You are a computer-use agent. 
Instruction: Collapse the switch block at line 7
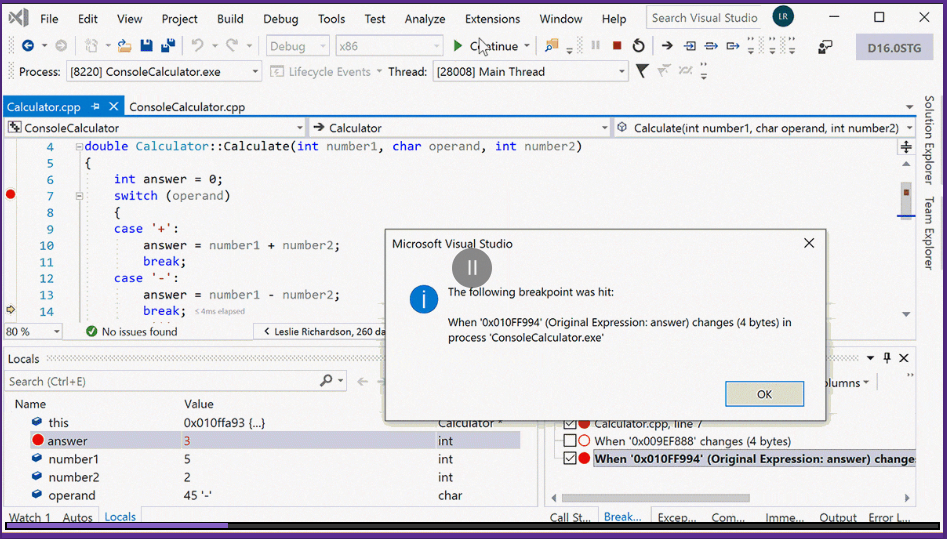pyautogui.click(x=79, y=196)
